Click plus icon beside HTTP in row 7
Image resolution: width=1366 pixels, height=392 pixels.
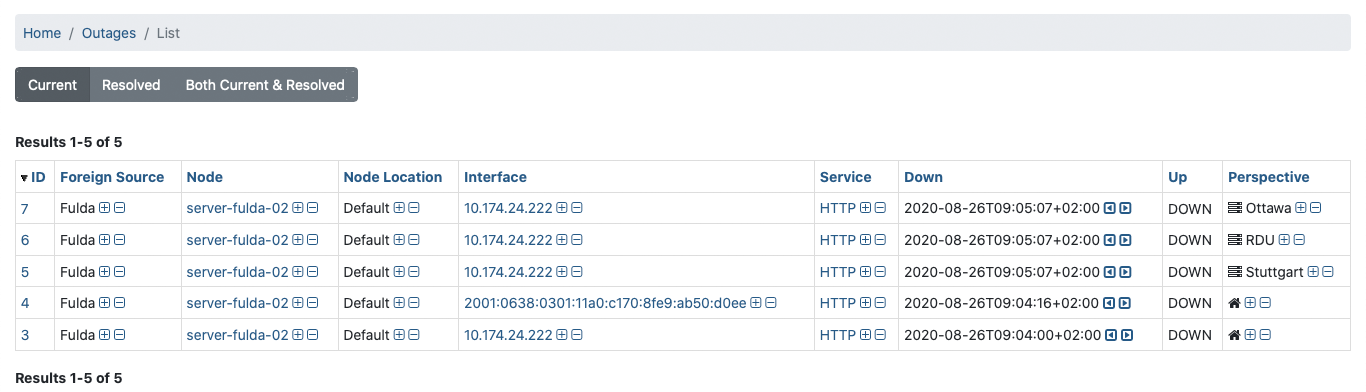pyautogui.click(x=865, y=208)
